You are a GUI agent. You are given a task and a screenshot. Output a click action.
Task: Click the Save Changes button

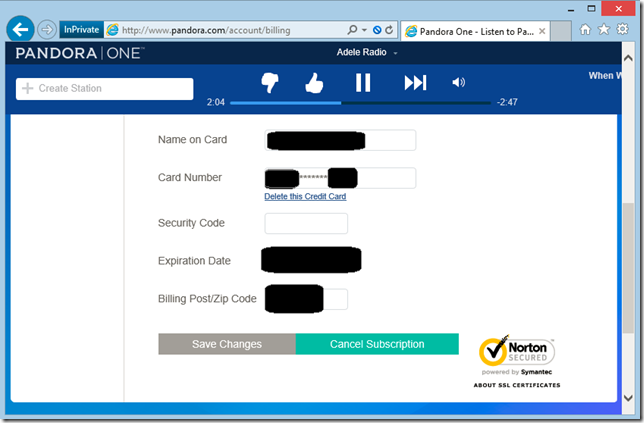[x=227, y=344]
